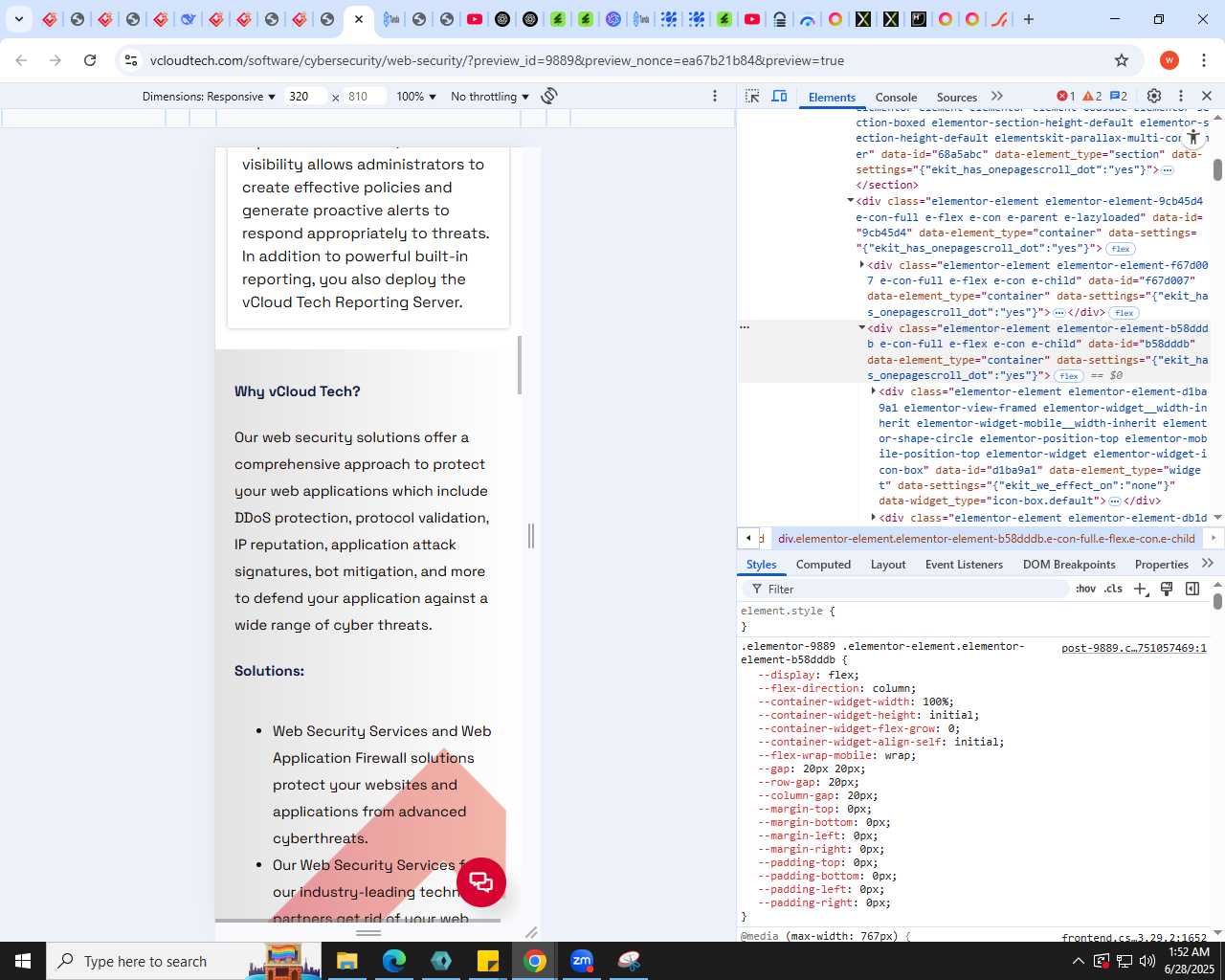Open the Computed styles tab
The image size is (1225, 980).
pyautogui.click(x=823, y=565)
